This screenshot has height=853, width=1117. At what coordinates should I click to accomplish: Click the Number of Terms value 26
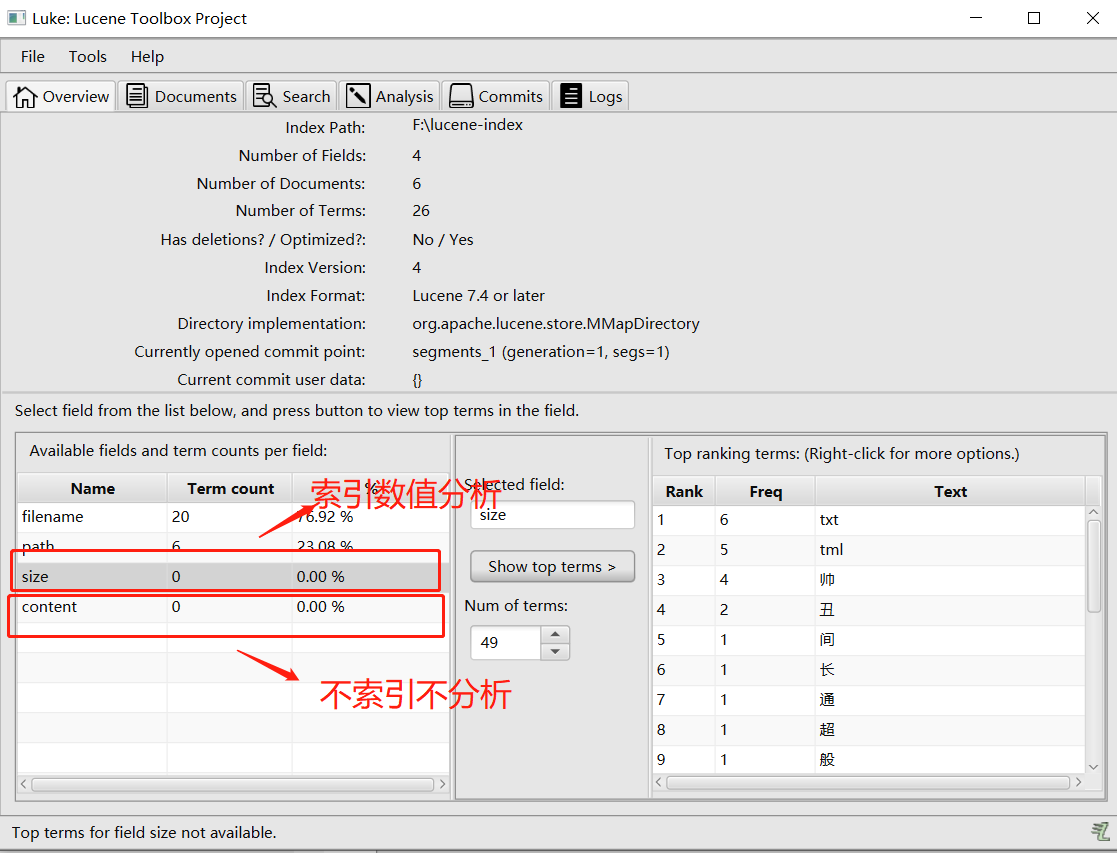click(421, 211)
